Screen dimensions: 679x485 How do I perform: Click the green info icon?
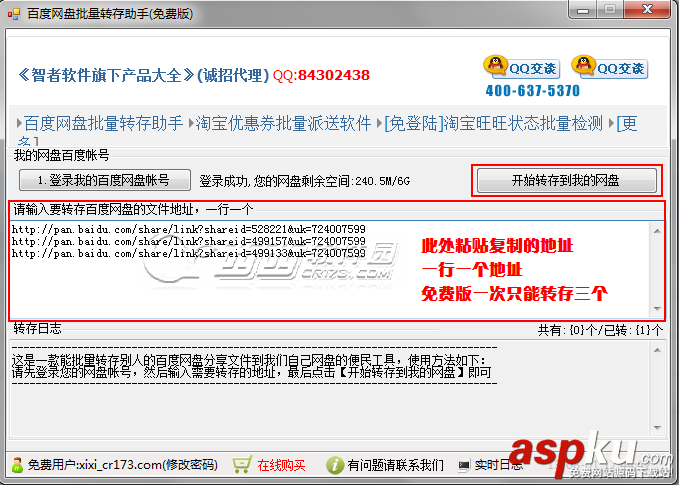click(x=334, y=465)
